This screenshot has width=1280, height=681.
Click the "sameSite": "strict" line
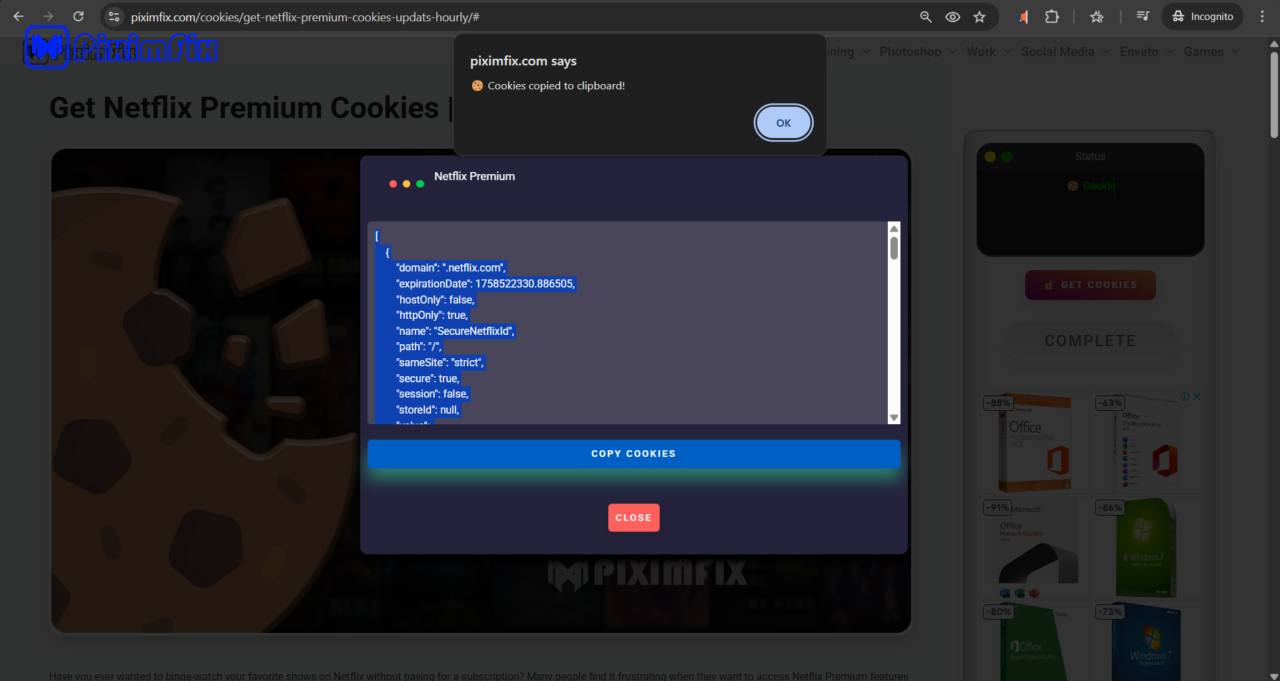point(440,362)
